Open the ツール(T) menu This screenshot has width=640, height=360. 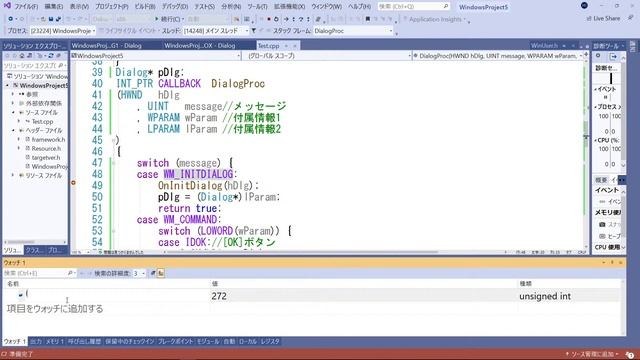[x=257, y=7]
